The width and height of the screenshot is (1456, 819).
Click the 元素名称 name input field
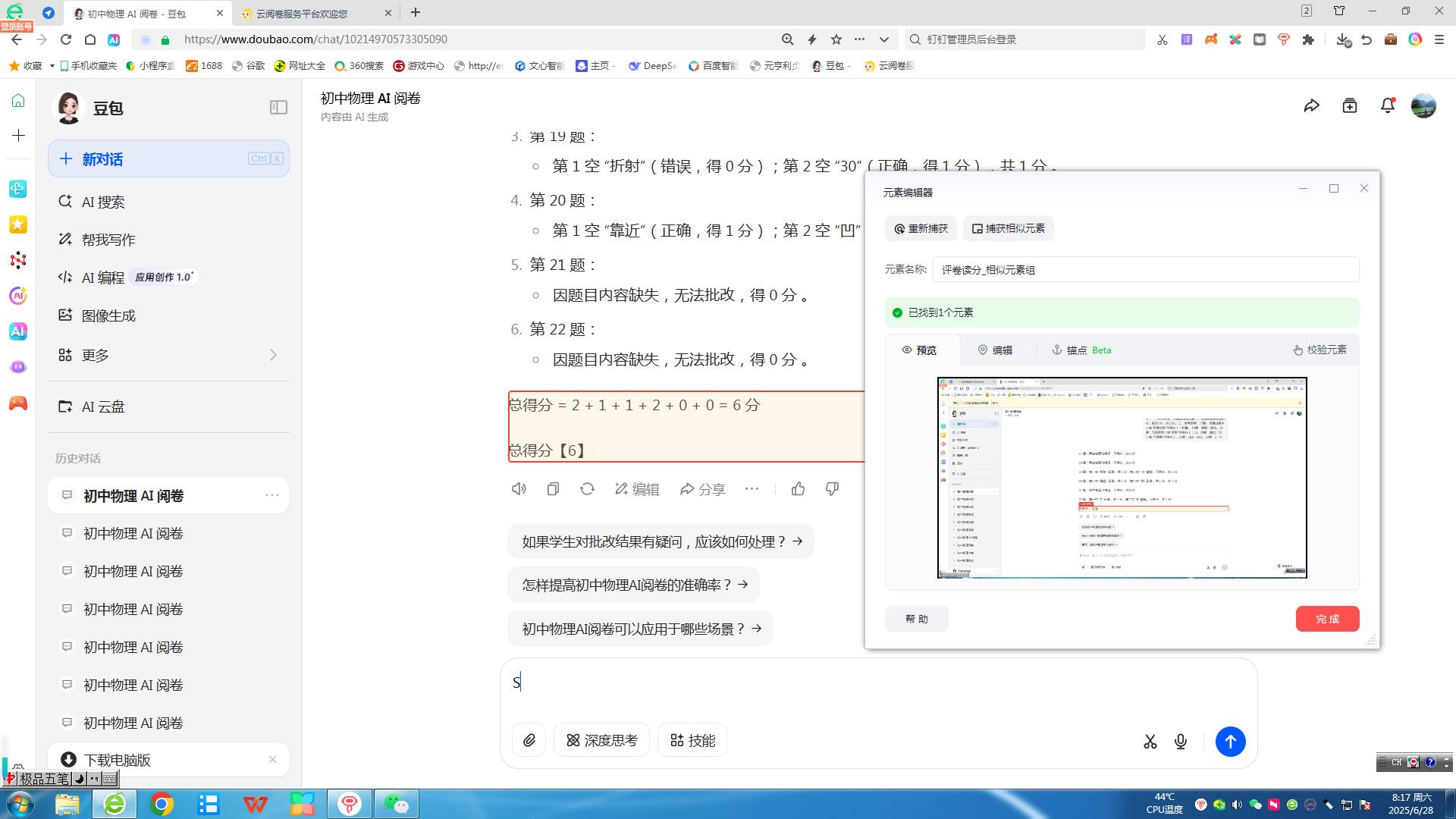click(1145, 269)
